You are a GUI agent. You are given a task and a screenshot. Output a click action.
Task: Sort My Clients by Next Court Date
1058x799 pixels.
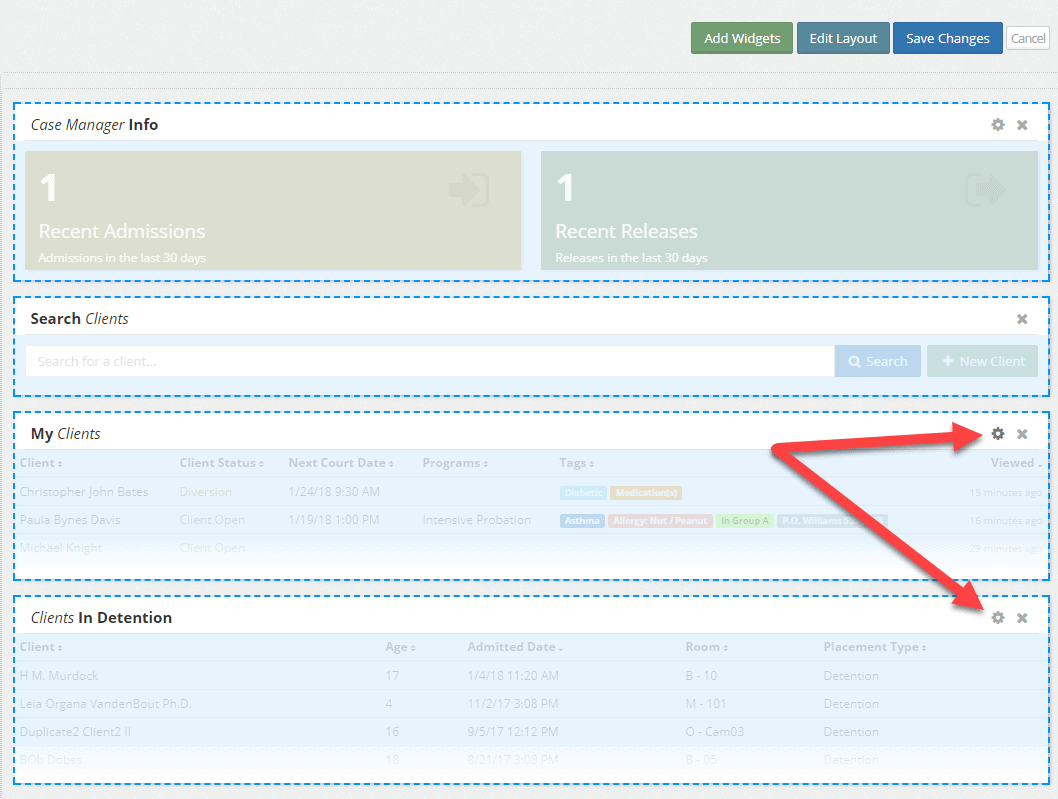pos(340,463)
